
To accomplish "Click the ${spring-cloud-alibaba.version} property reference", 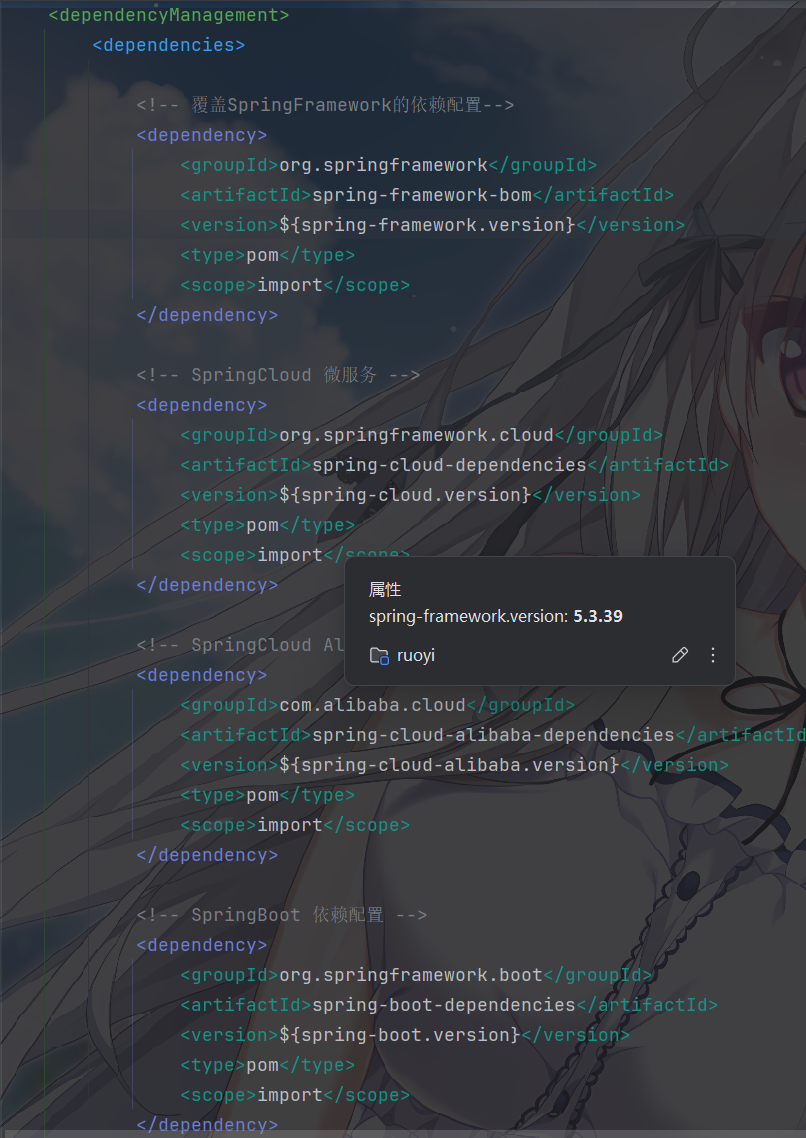I will pyautogui.click(x=450, y=765).
